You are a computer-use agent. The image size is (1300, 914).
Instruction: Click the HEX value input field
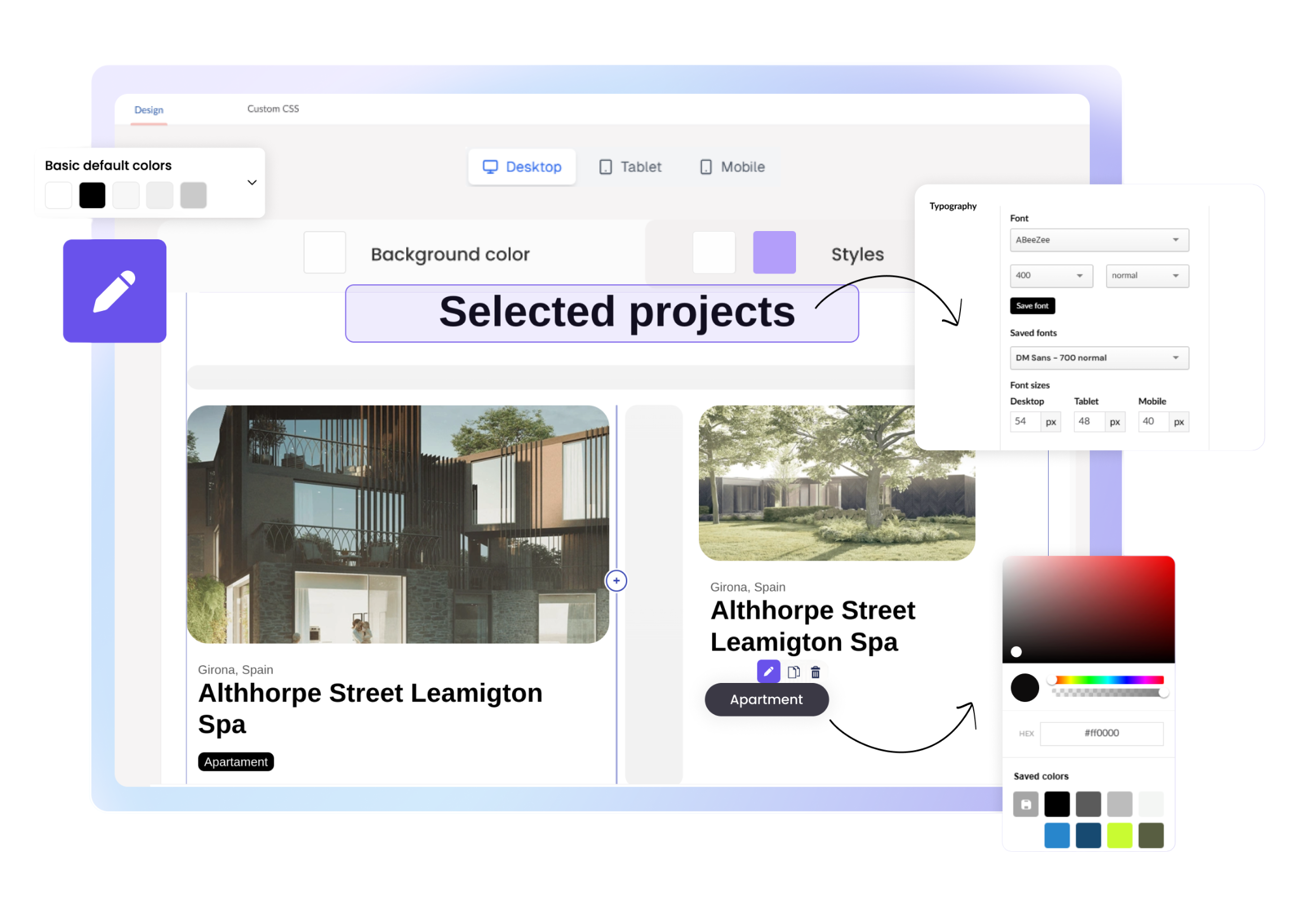tap(1102, 733)
